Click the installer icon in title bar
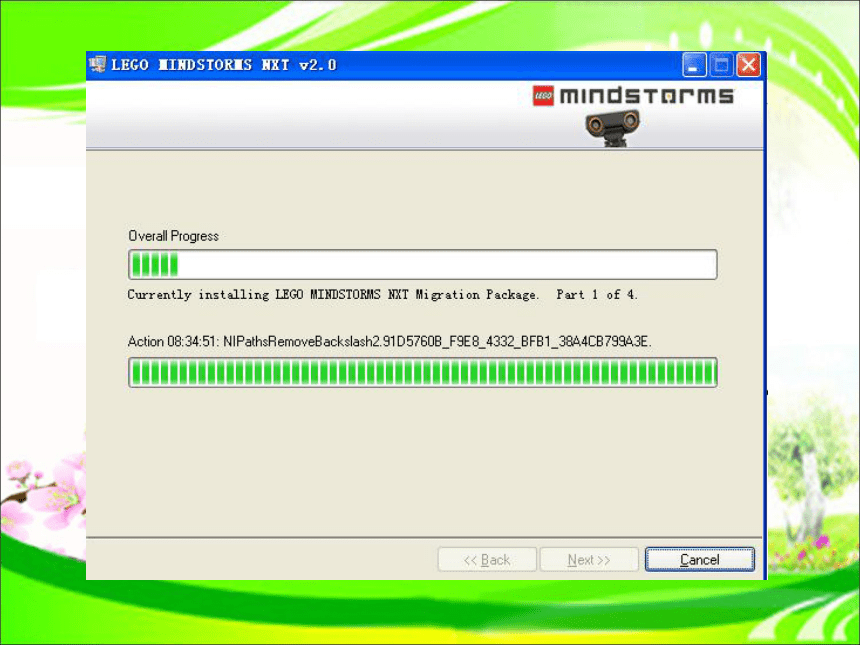This screenshot has width=860, height=645. pyautogui.click(x=97, y=65)
